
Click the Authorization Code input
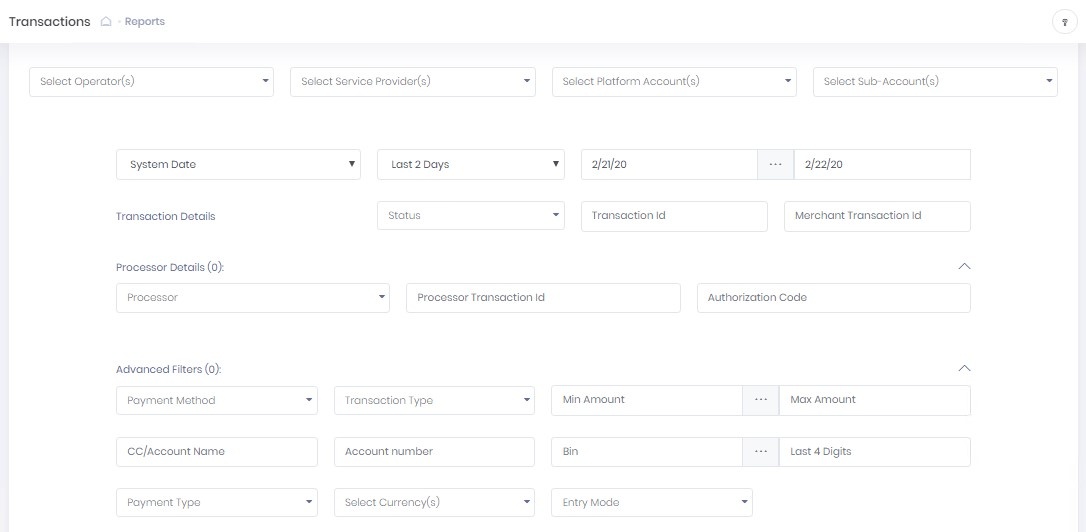pyautogui.click(x=833, y=298)
